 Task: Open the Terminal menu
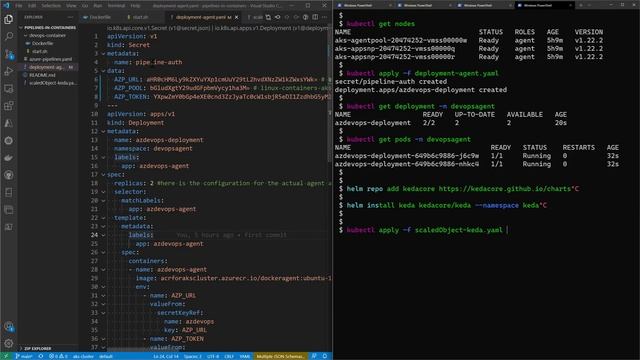coord(116,6)
